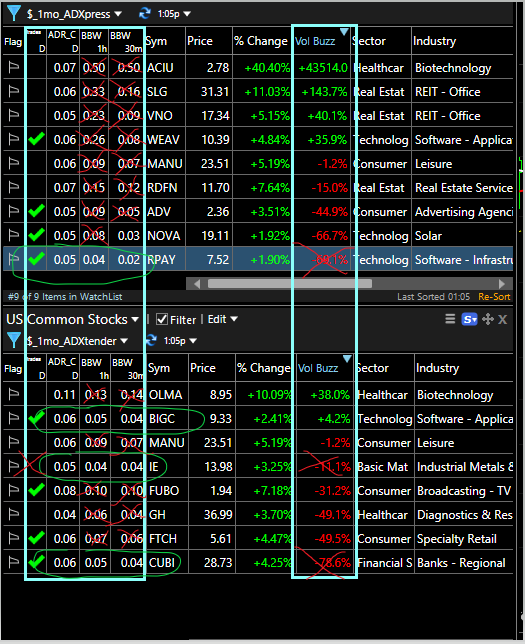Set a flag on the CUBI row
The width and height of the screenshot is (525, 644).
click(14, 562)
